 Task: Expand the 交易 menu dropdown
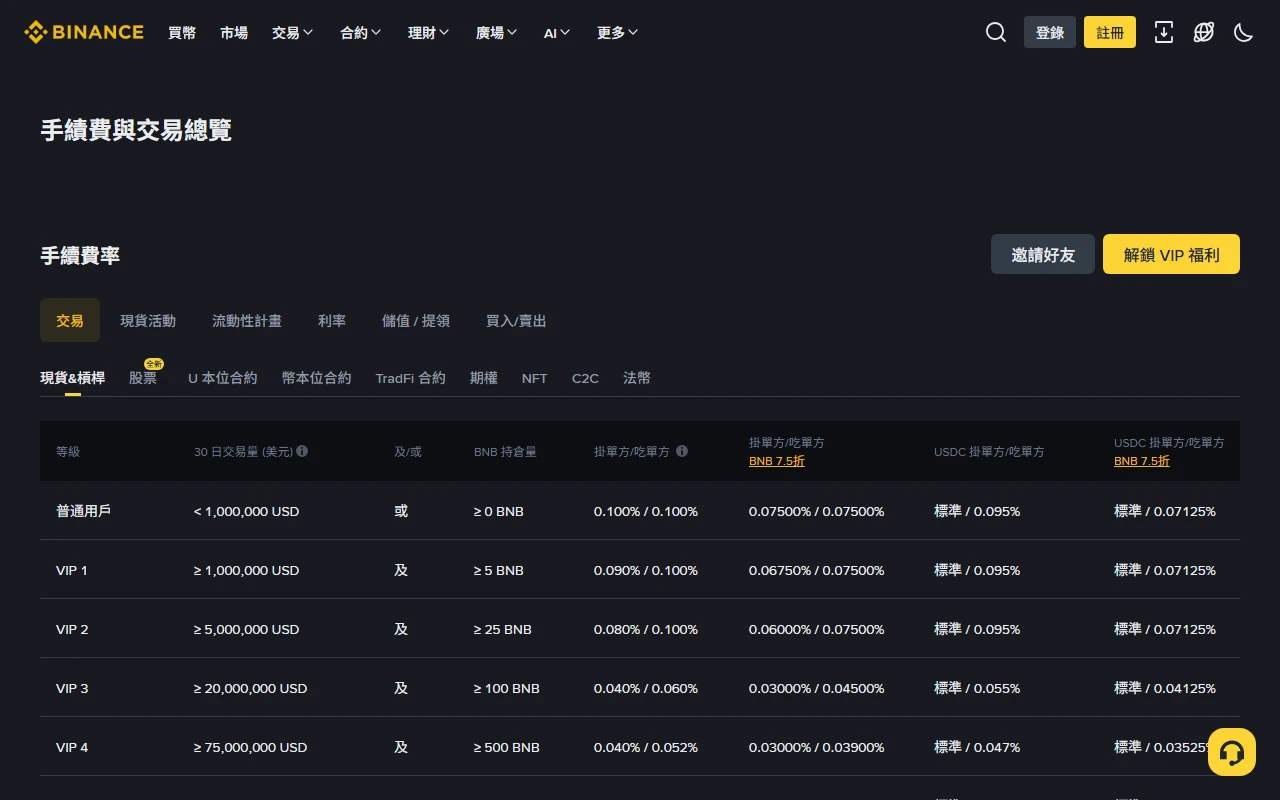[293, 33]
